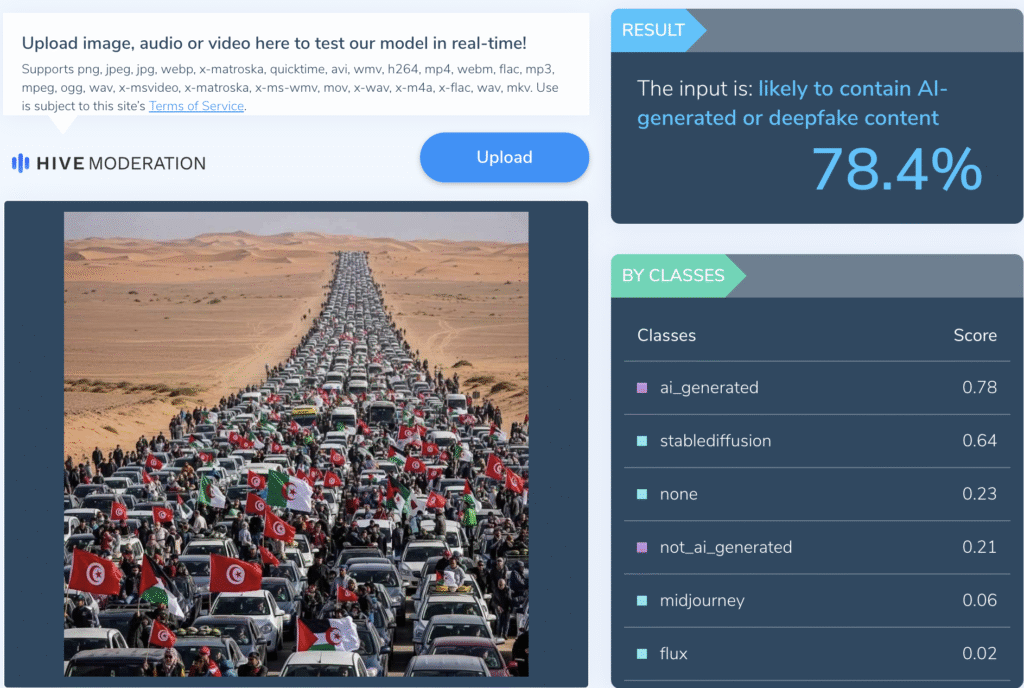
Task: Click the teal midjourney color square
Action: click(642, 601)
